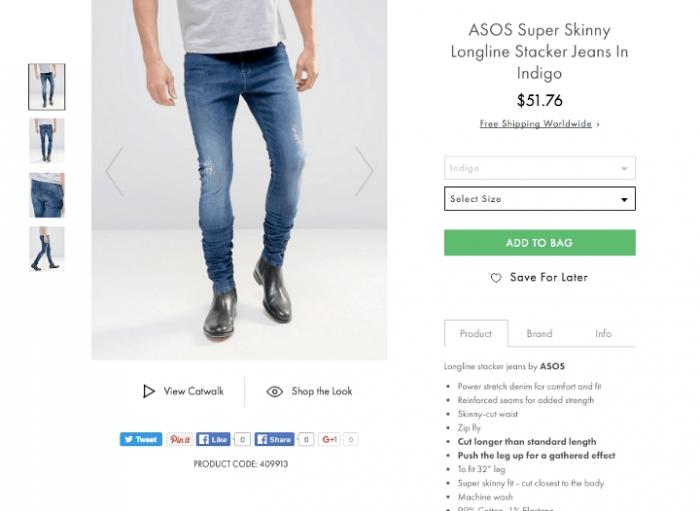Select the Product tab
This screenshot has height=511, width=700.
coord(475,334)
